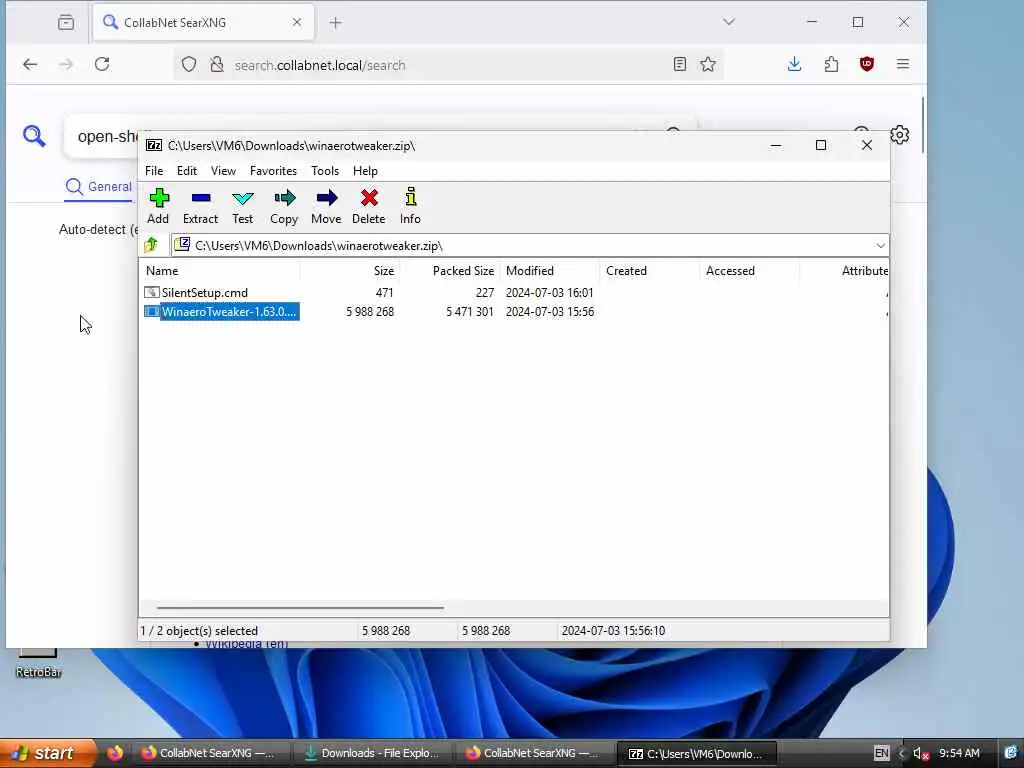Open the Tools menu in 7-Zip

[x=325, y=170]
